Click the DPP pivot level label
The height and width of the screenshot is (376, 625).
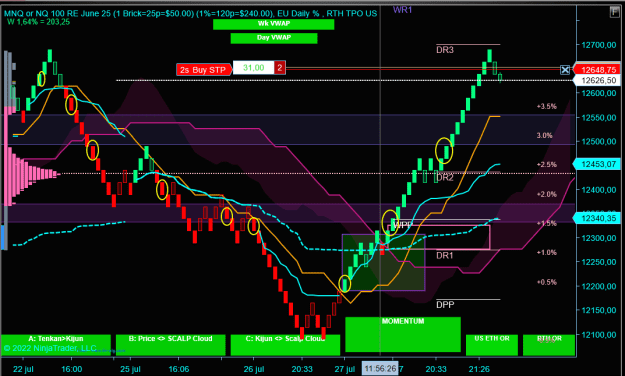click(445, 305)
